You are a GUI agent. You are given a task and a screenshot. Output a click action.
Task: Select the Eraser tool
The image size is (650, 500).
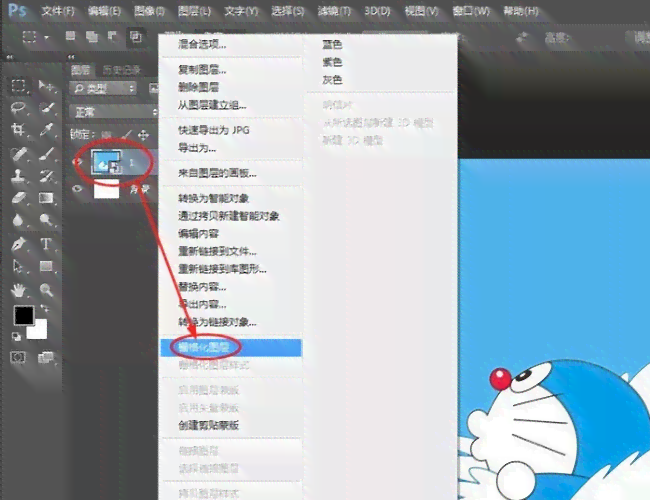point(18,198)
